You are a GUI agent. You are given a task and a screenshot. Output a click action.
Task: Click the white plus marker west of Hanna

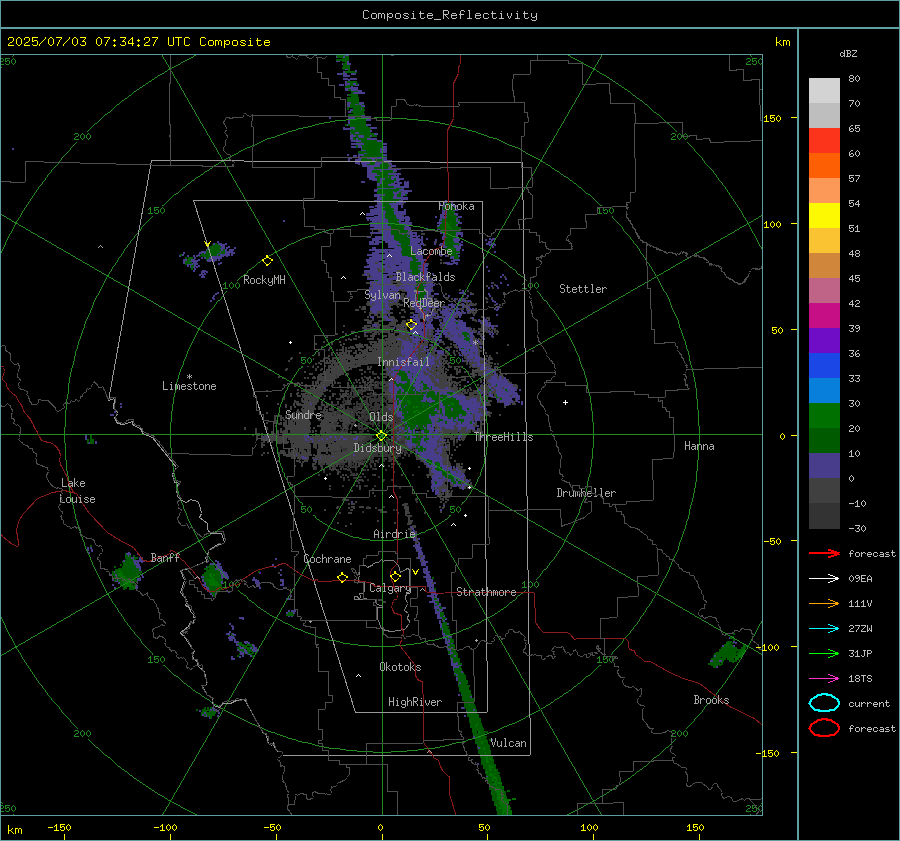coord(565,402)
